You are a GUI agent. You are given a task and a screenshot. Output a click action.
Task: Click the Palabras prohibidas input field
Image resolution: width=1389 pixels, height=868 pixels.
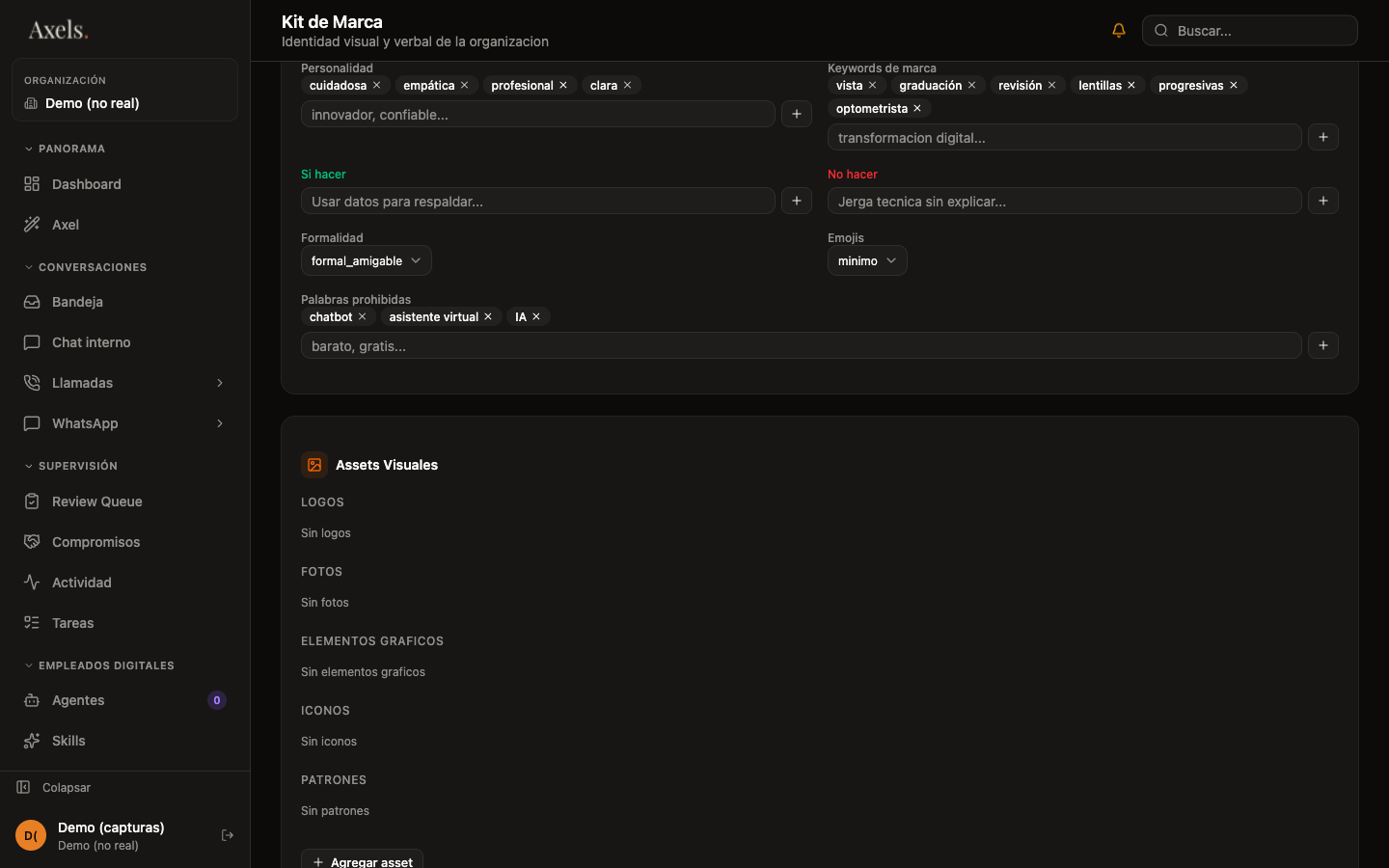(x=802, y=345)
